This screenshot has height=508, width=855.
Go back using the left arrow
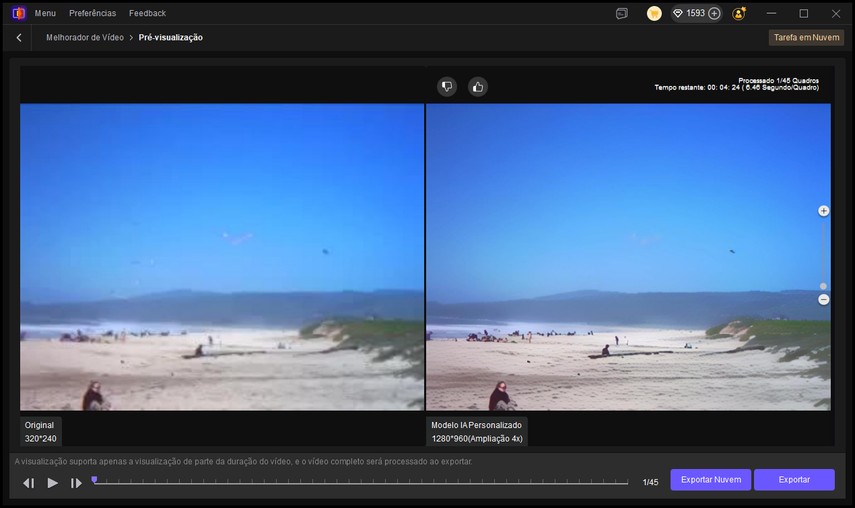(x=19, y=38)
